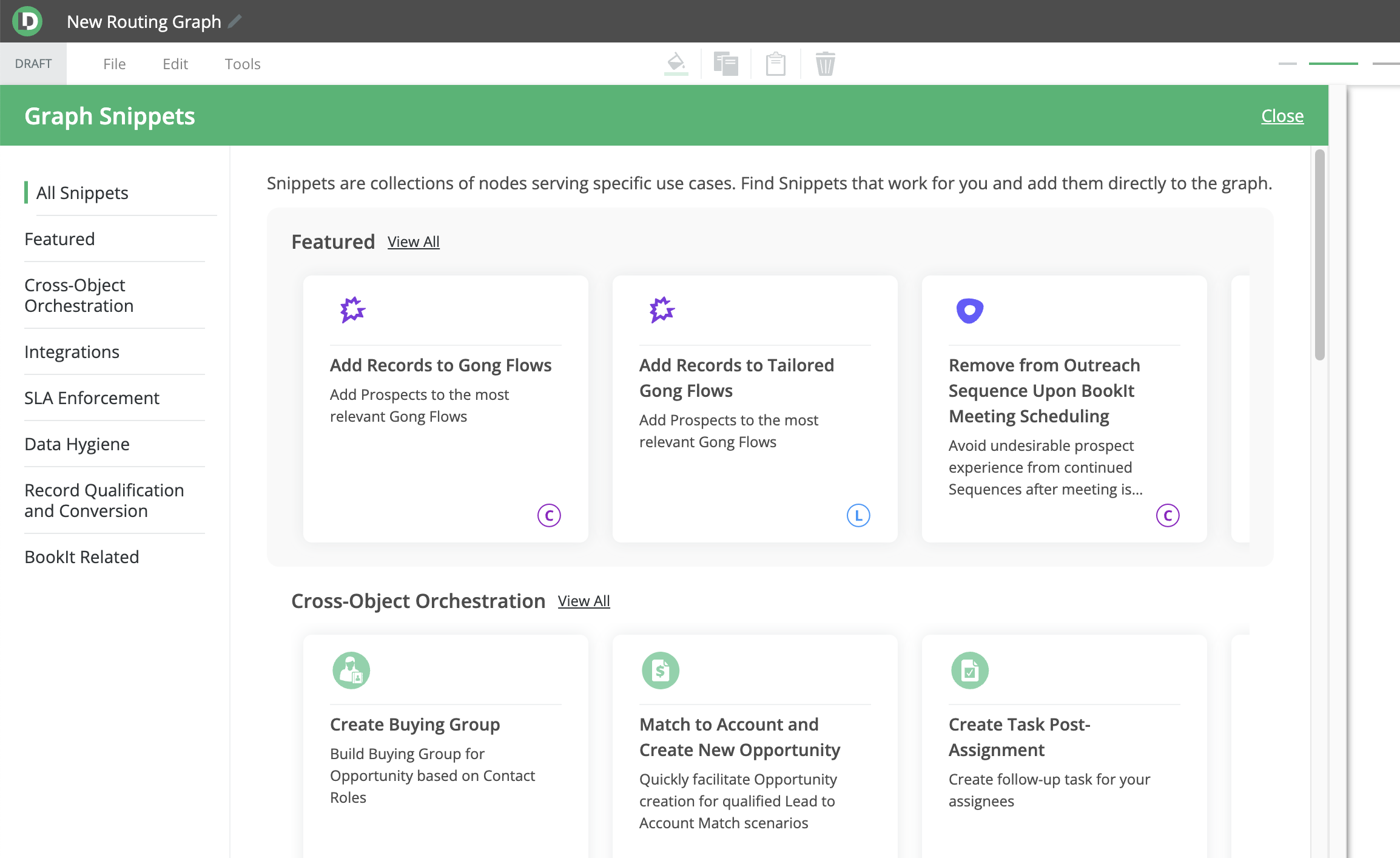Open the Tools menu
Image resolution: width=1400 pixels, height=858 pixels.
click(242, 64)
